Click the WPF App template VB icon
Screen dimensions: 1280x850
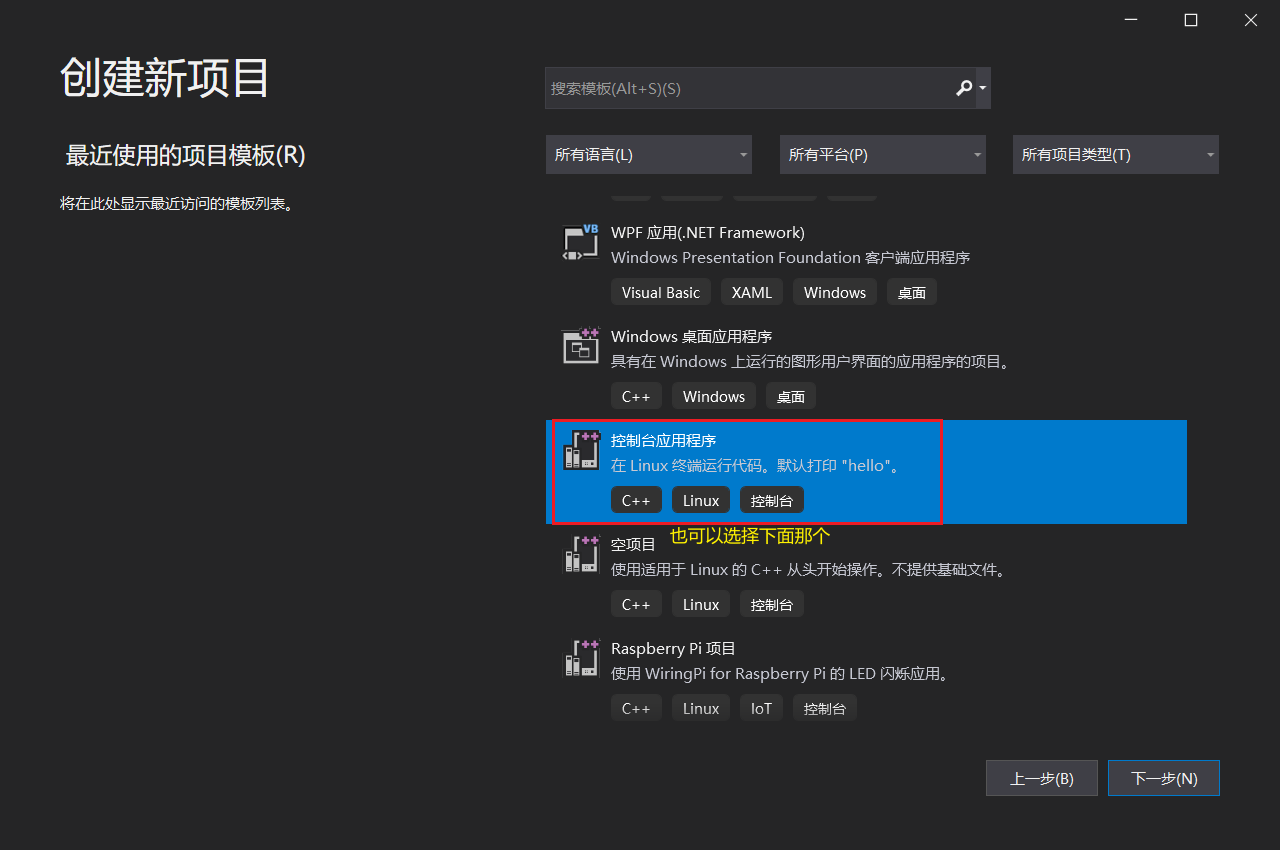(581, 243)
